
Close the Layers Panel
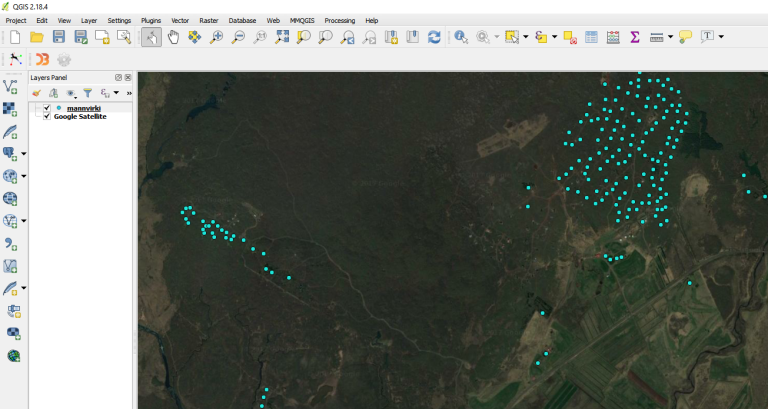coord(128,77)
